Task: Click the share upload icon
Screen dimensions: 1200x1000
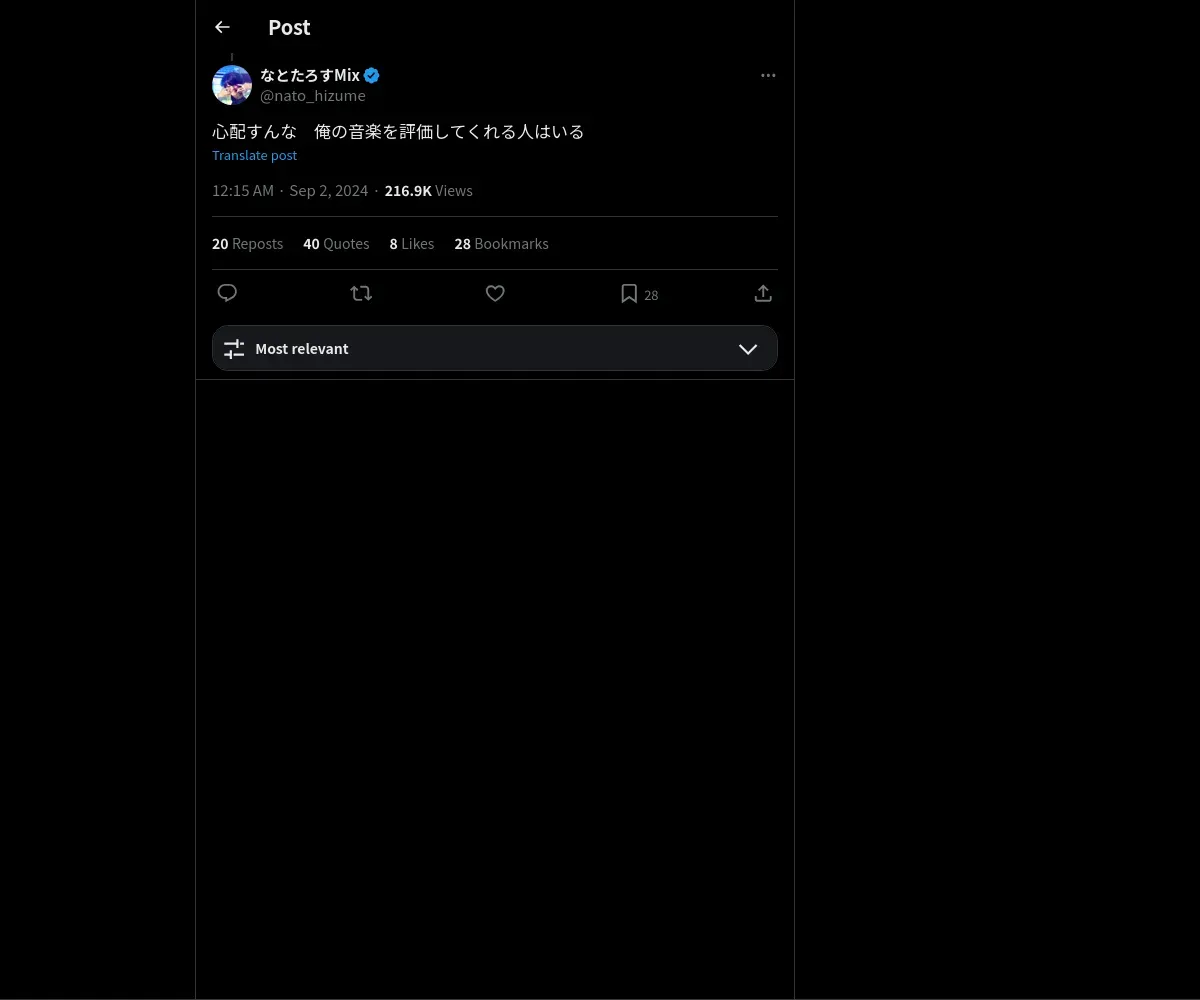Action: pyautogui.click(x=763, y=293)
